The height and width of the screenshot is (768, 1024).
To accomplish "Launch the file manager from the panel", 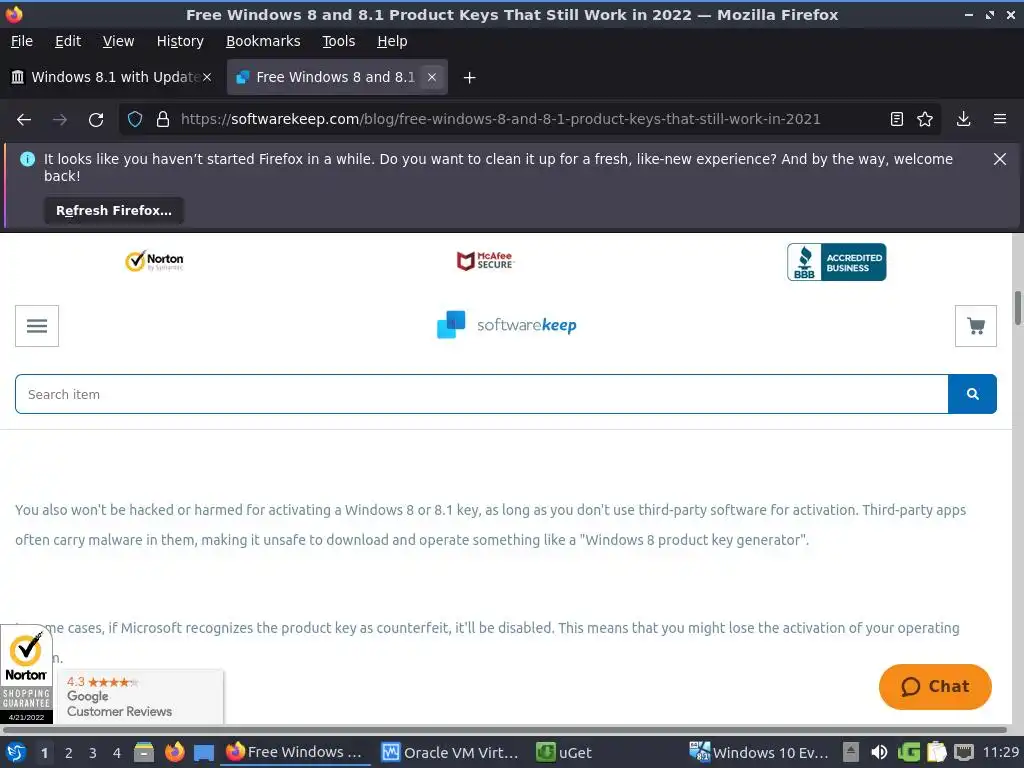I will 144,752.
